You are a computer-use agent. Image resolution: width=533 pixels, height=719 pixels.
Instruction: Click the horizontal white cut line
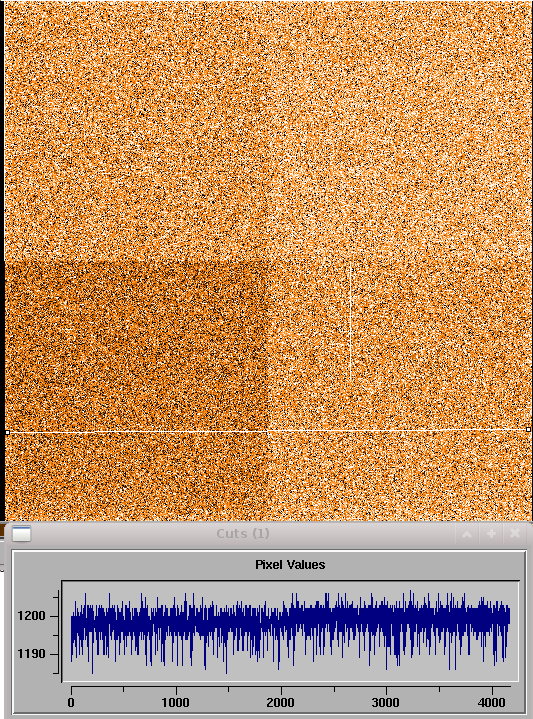(266, 431)
